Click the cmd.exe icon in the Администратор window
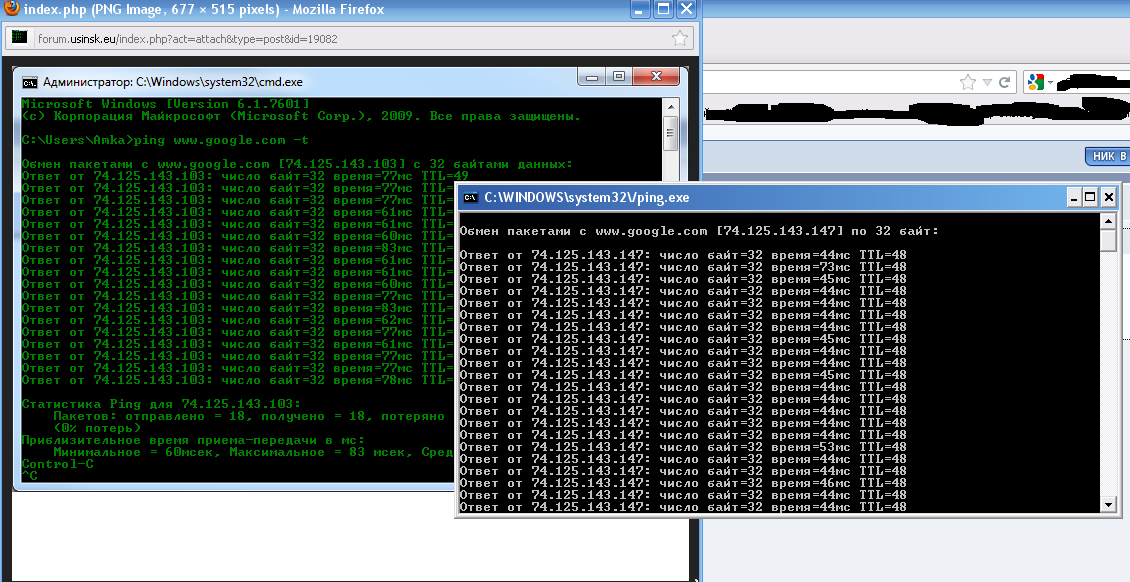The width and height of the screenshot is (1130, 582). 30,82
